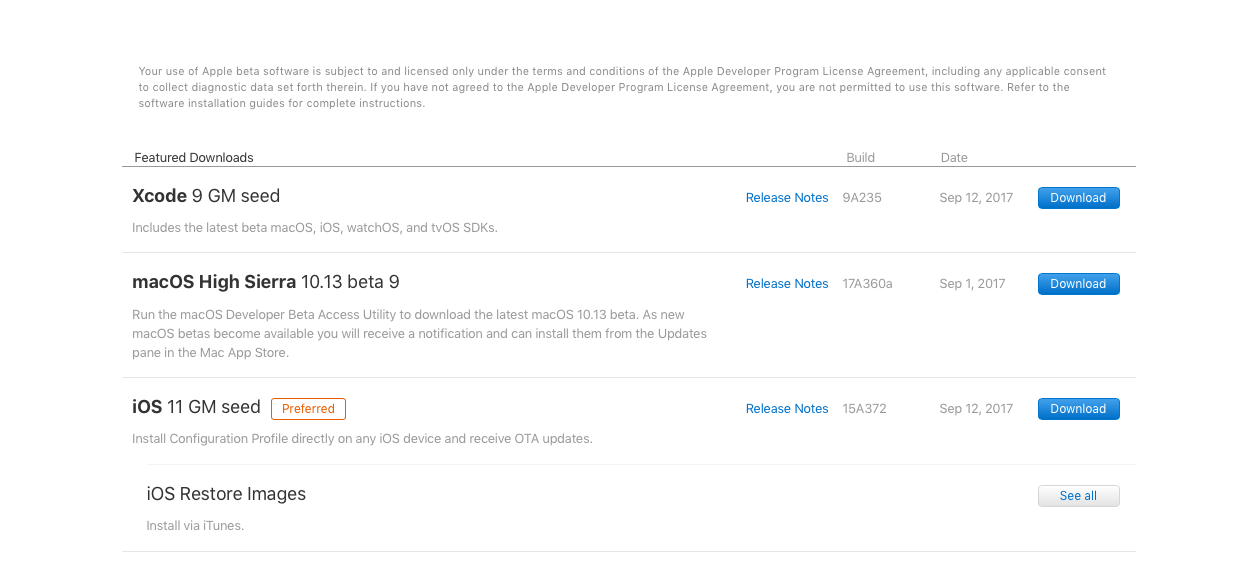Click See all for iOS Restore Images
The image size is (1258, 564).
[1078, 496]
